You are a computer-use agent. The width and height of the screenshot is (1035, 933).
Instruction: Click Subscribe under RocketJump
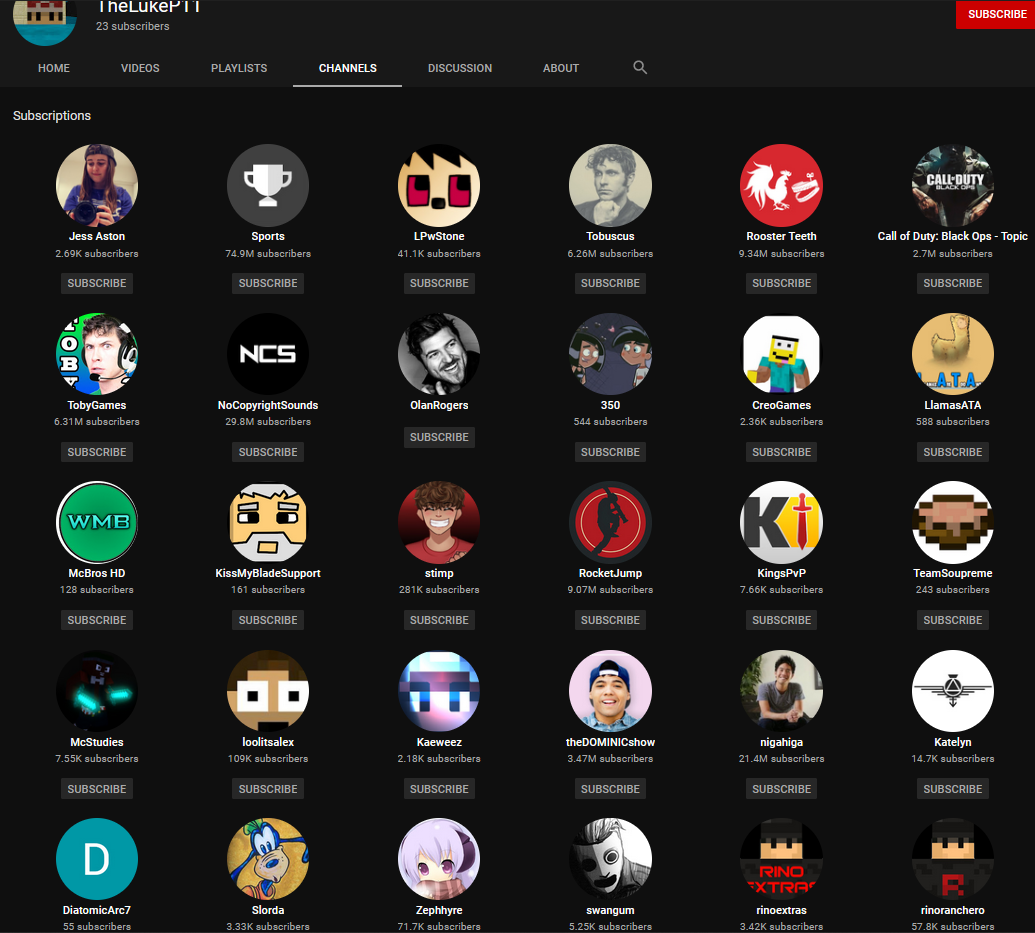click(x=611, y=620)
